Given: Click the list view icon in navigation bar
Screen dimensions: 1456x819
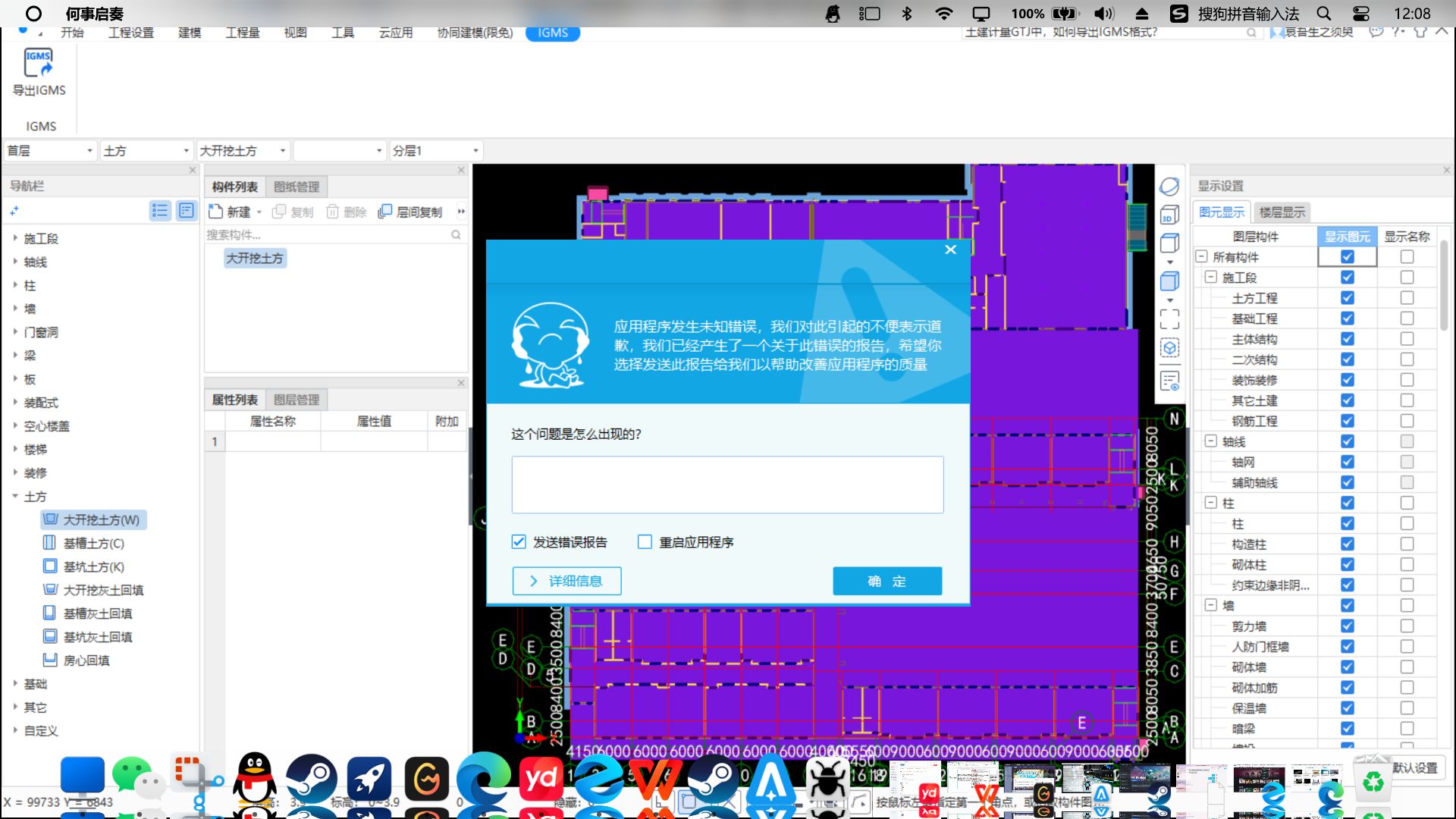Looking at the screenshot, I should (160, 211).
